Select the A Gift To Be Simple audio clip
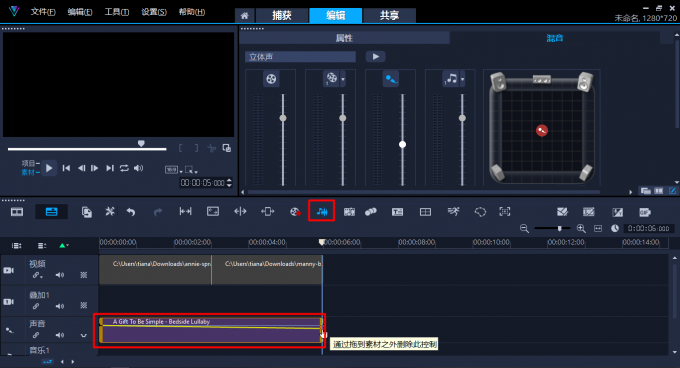This screenshot has width=680, height=368. coord(211,330)
